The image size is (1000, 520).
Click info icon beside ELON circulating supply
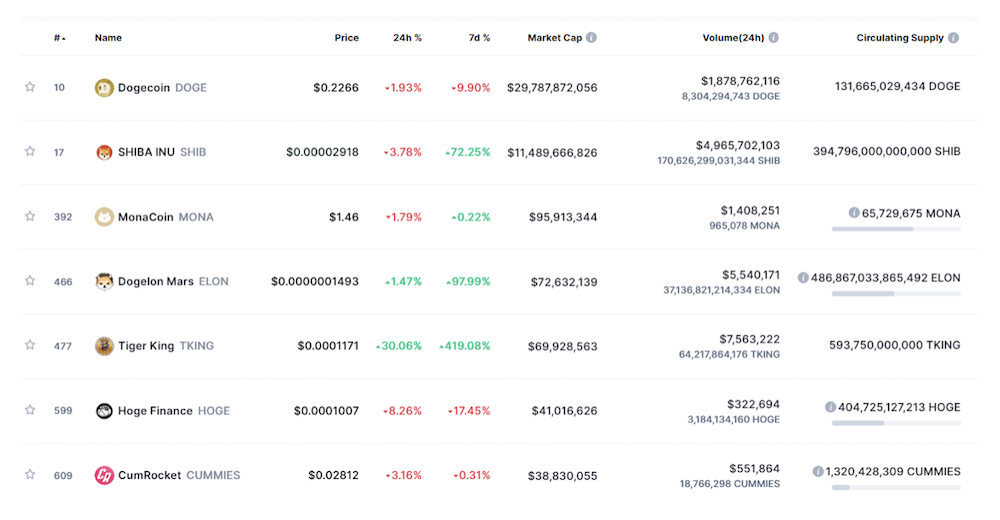(803, 278)
